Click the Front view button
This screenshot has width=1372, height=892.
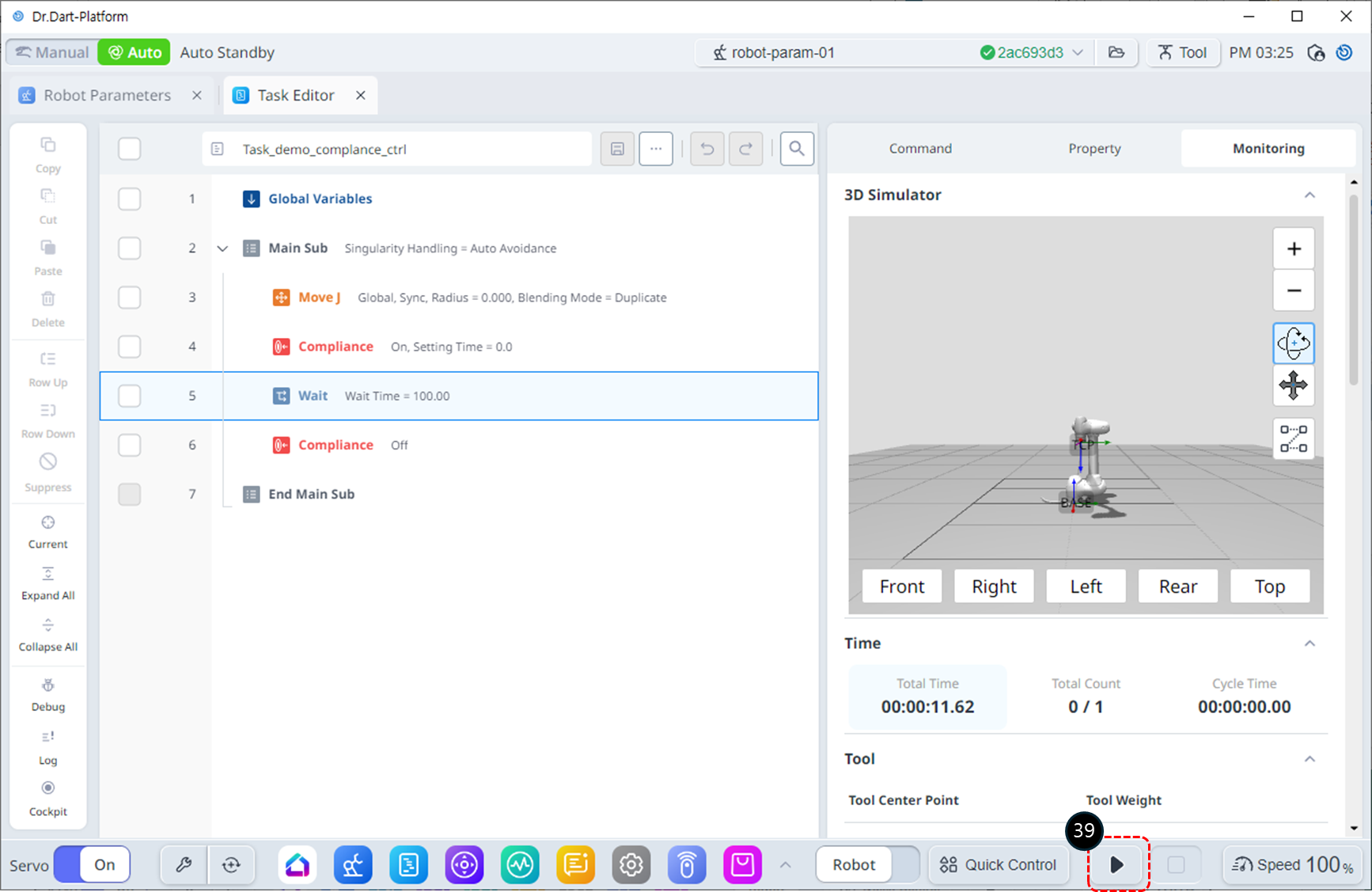pyautogui.click(x=901, y=586)
